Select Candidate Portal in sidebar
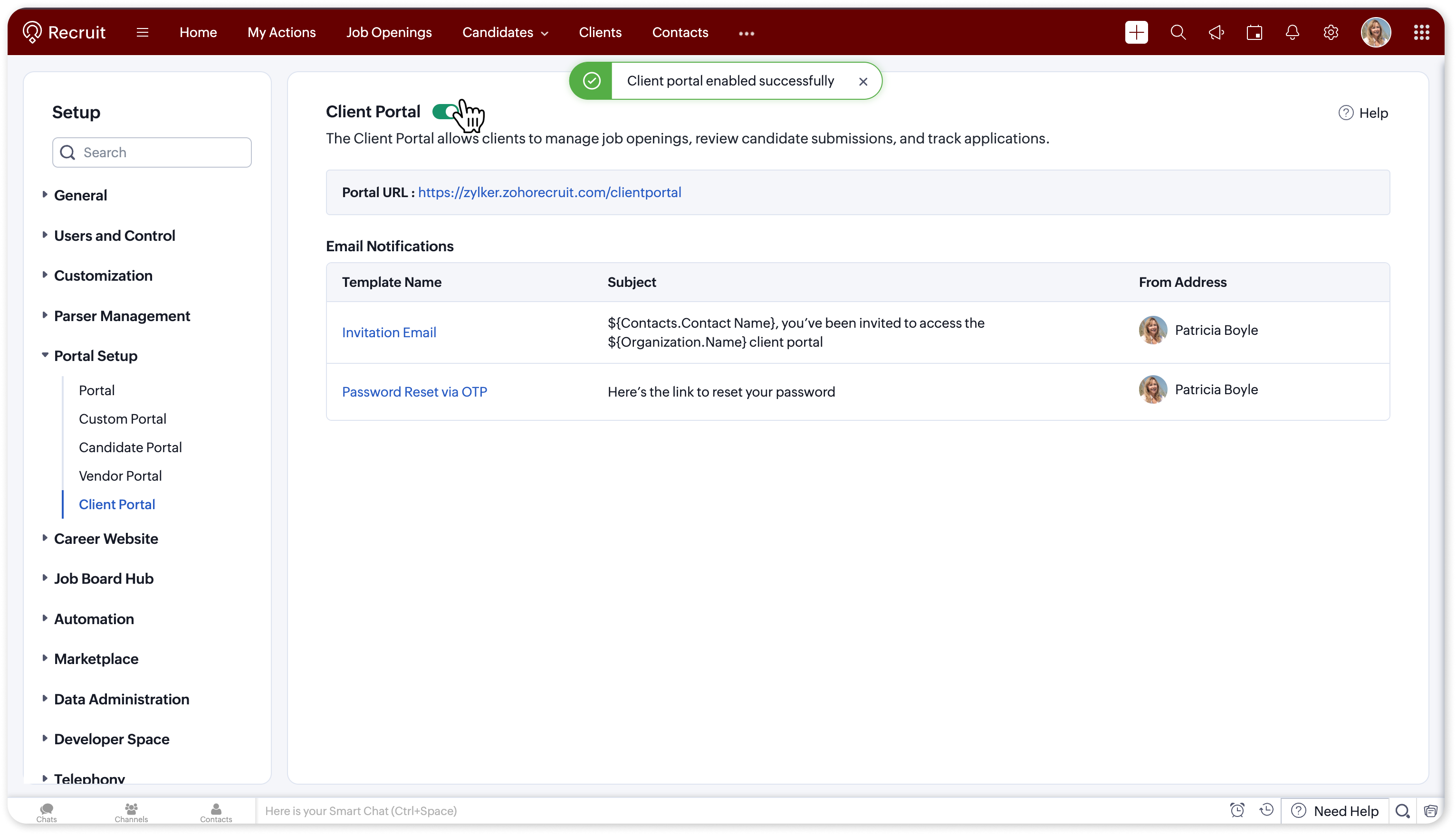The height and width of the screenshot is (835, 1456). coord(130,447)
